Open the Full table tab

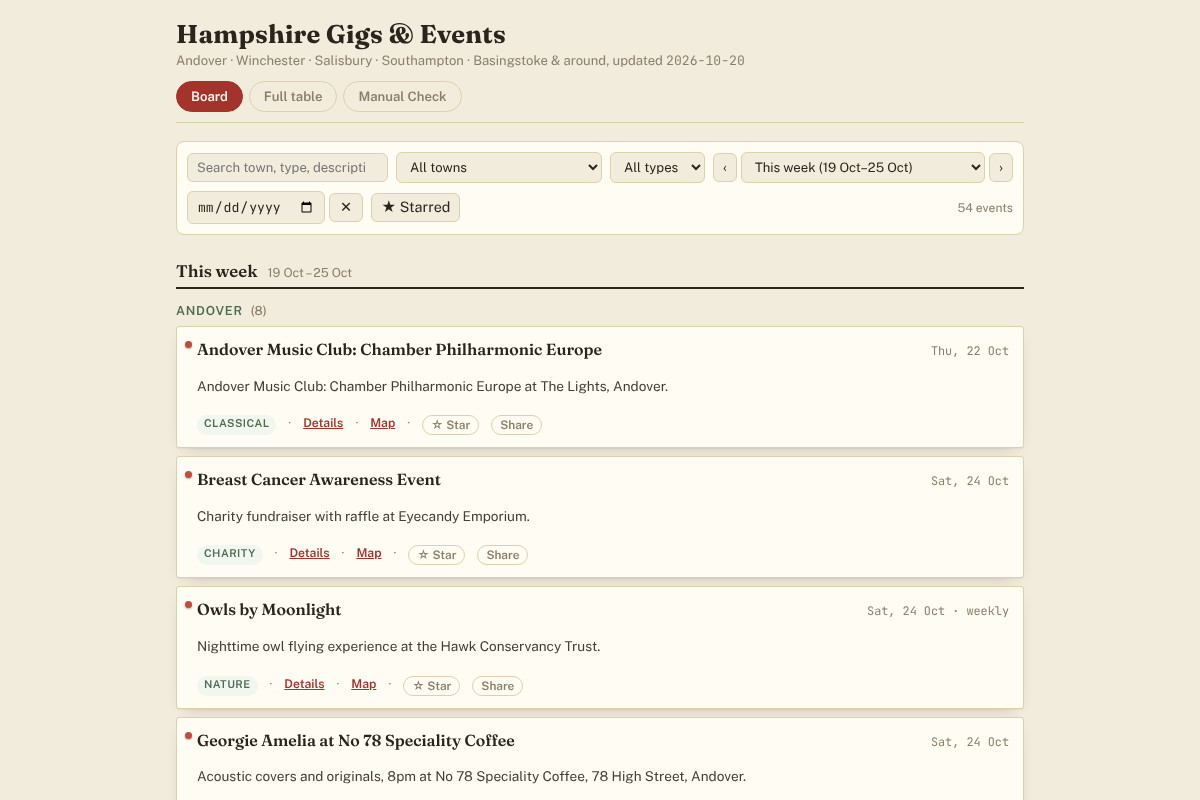click(x=293, y=96)
